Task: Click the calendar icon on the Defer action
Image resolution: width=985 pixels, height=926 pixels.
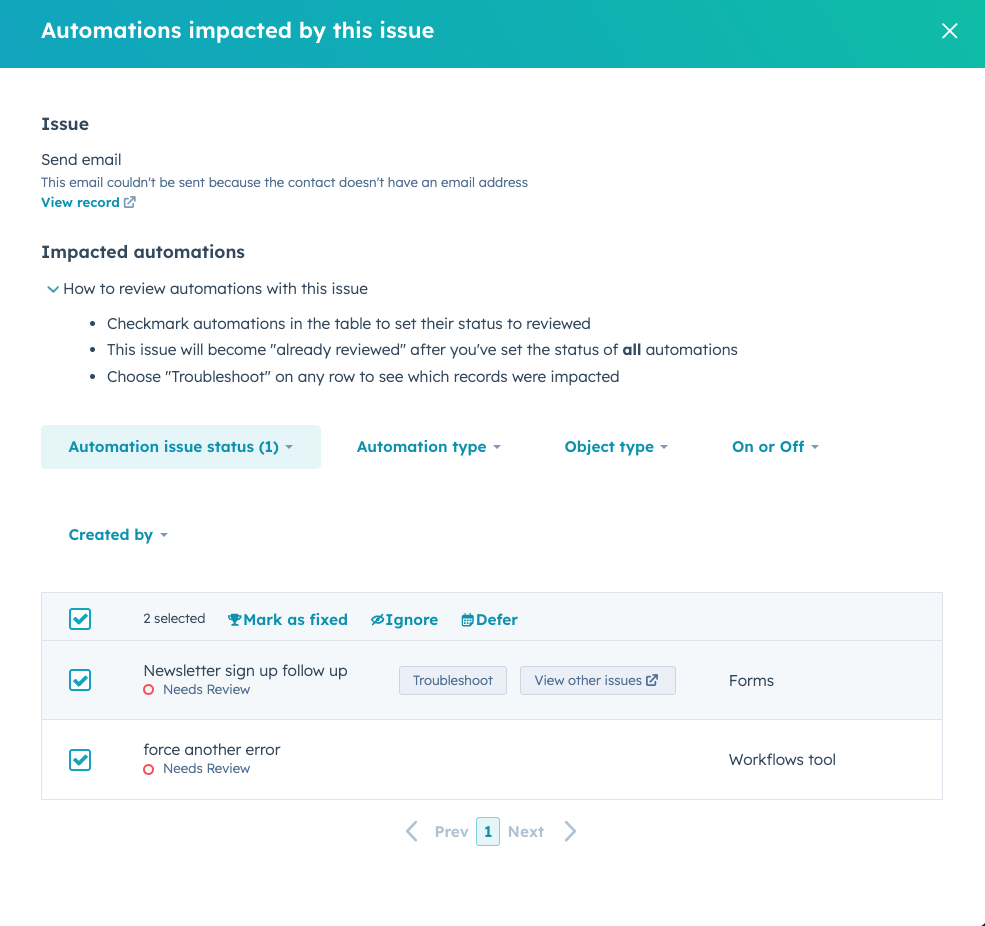Action: pyautogui.click(x=465, y=619)
